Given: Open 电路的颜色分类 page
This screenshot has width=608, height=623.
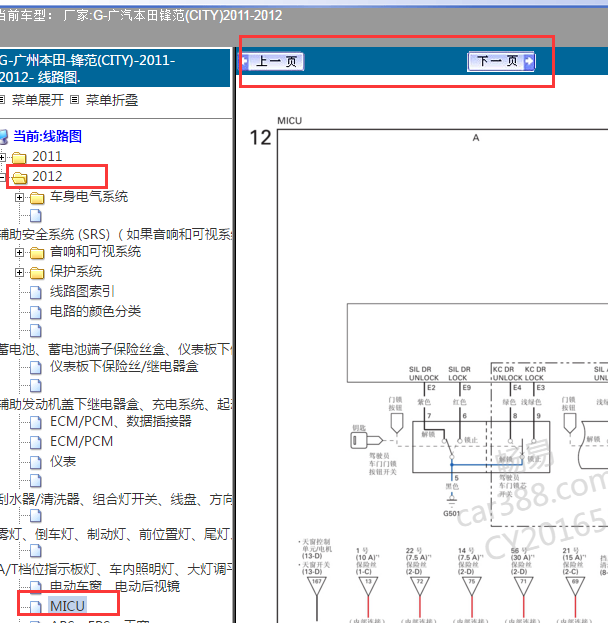Looking at the screenshot, I should 95,311.
